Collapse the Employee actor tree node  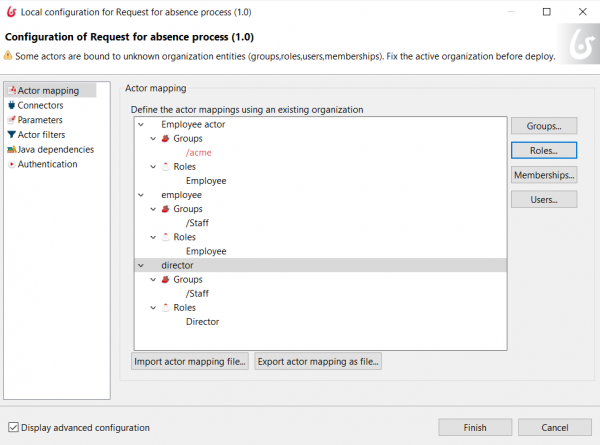point(141,124)
